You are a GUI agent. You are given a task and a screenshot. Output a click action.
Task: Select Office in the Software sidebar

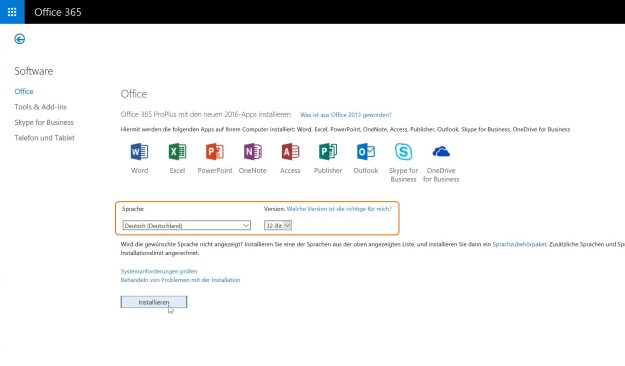(x=24, y=91)
